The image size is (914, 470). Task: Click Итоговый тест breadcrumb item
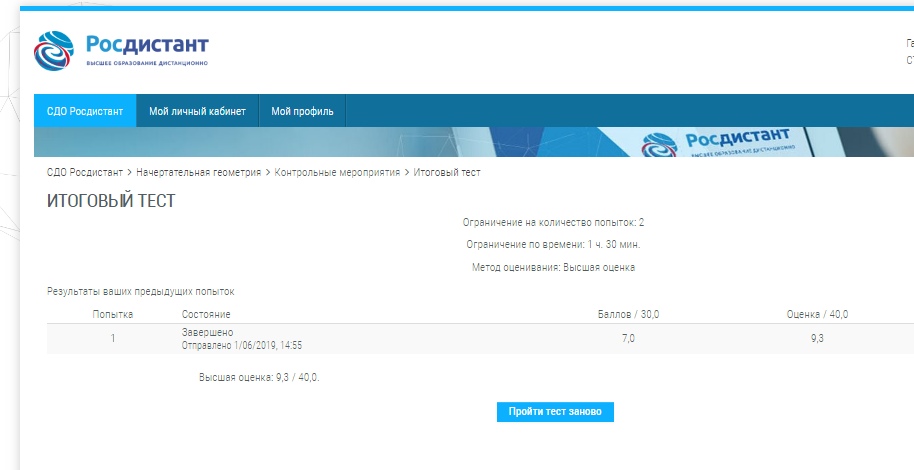pos(447,173)
